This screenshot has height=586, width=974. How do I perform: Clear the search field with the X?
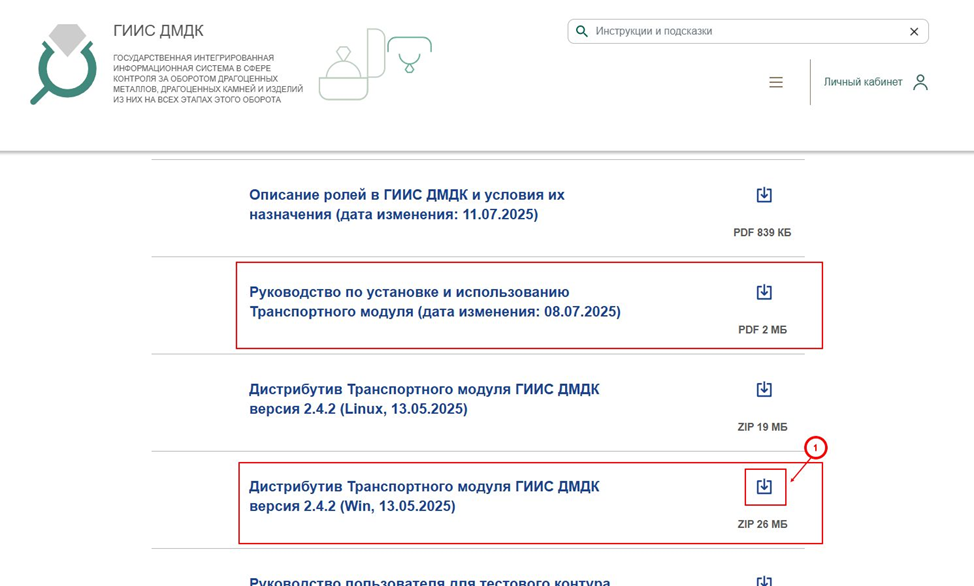pyautogui.click(x=914, y=32)
